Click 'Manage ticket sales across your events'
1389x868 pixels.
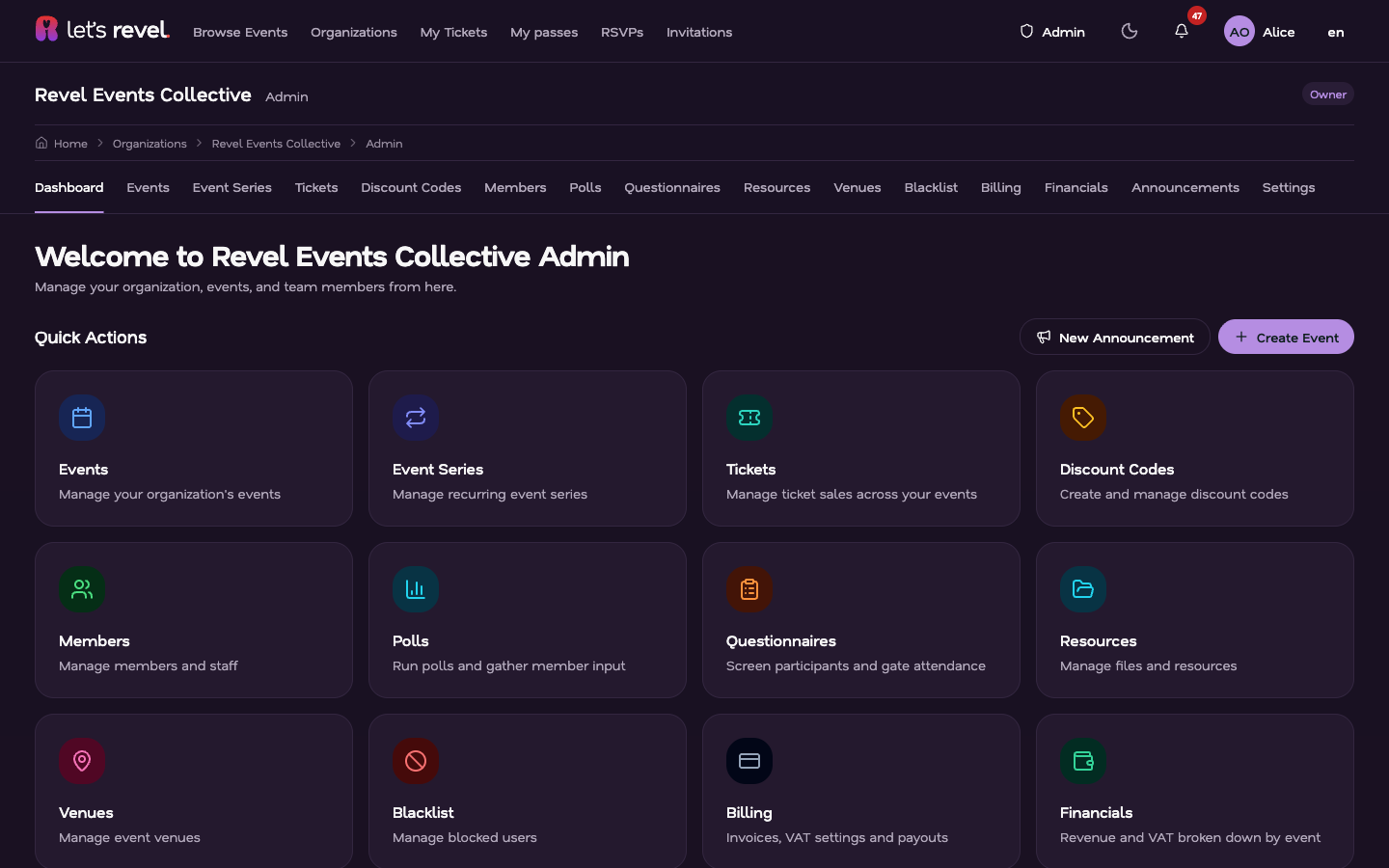pyautogui.click(x=852, y=494)
